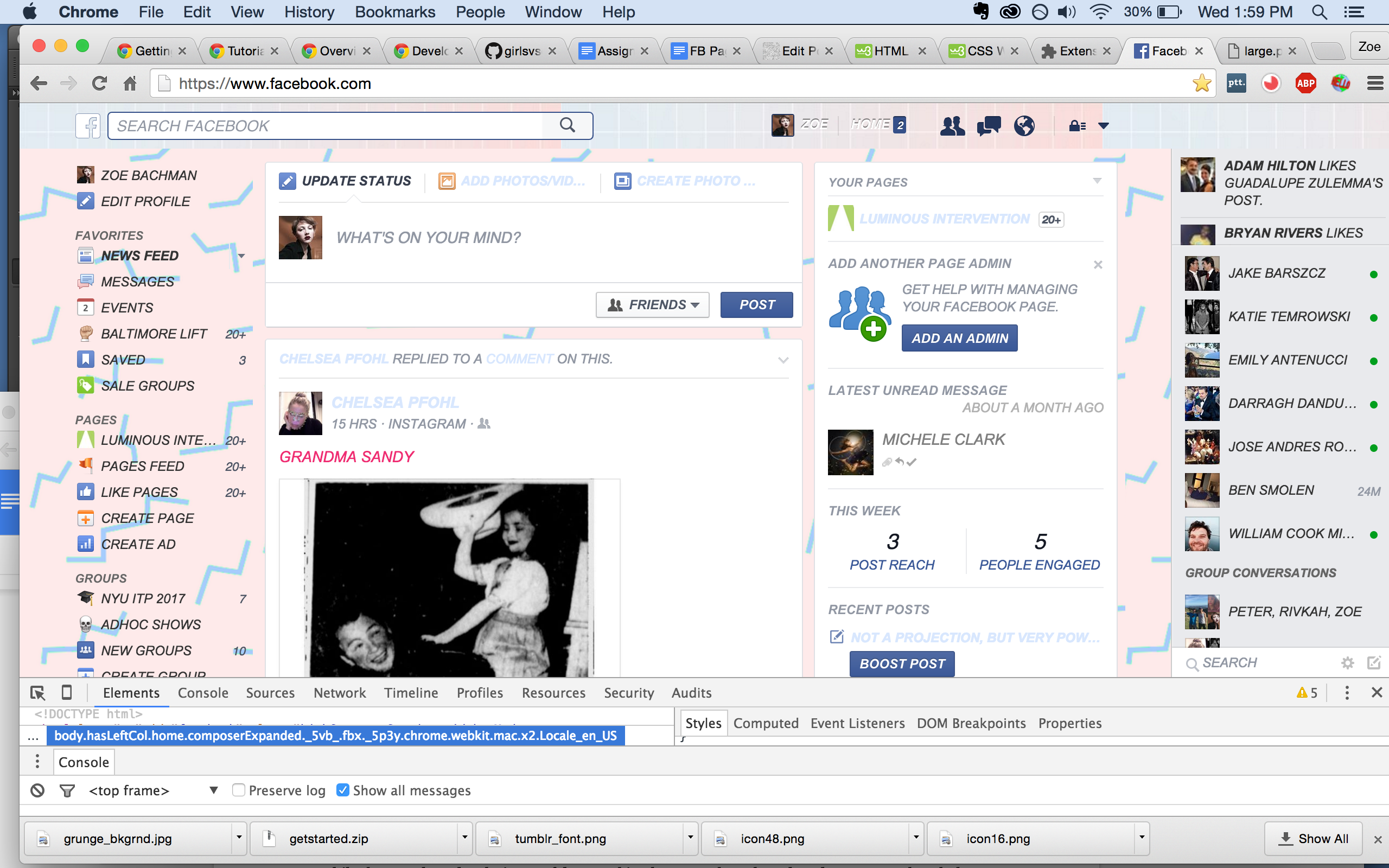1389x868 pixels.
Task: Collapse the Your Pages panel arrow
Action: pyautogui.click(x=1097, y=181)
